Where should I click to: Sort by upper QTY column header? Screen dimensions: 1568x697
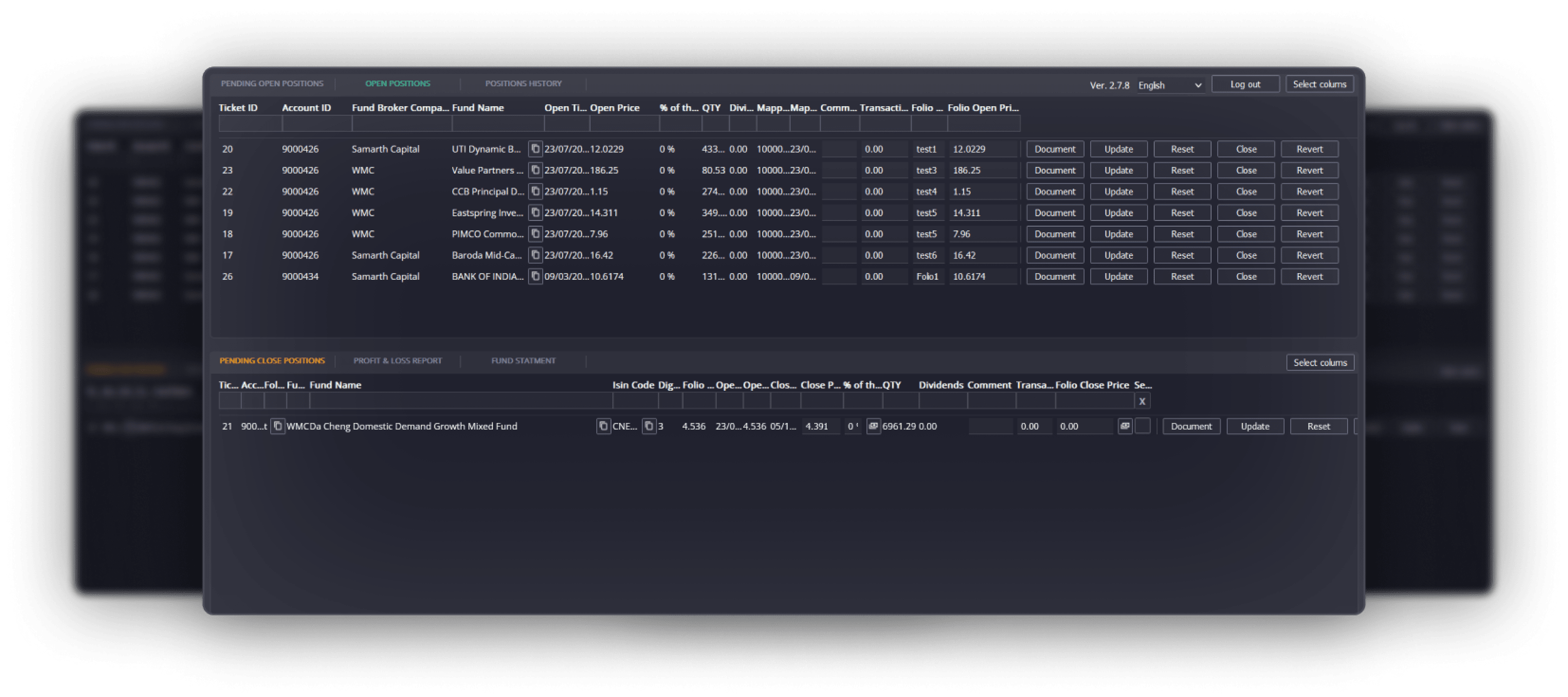711,108
